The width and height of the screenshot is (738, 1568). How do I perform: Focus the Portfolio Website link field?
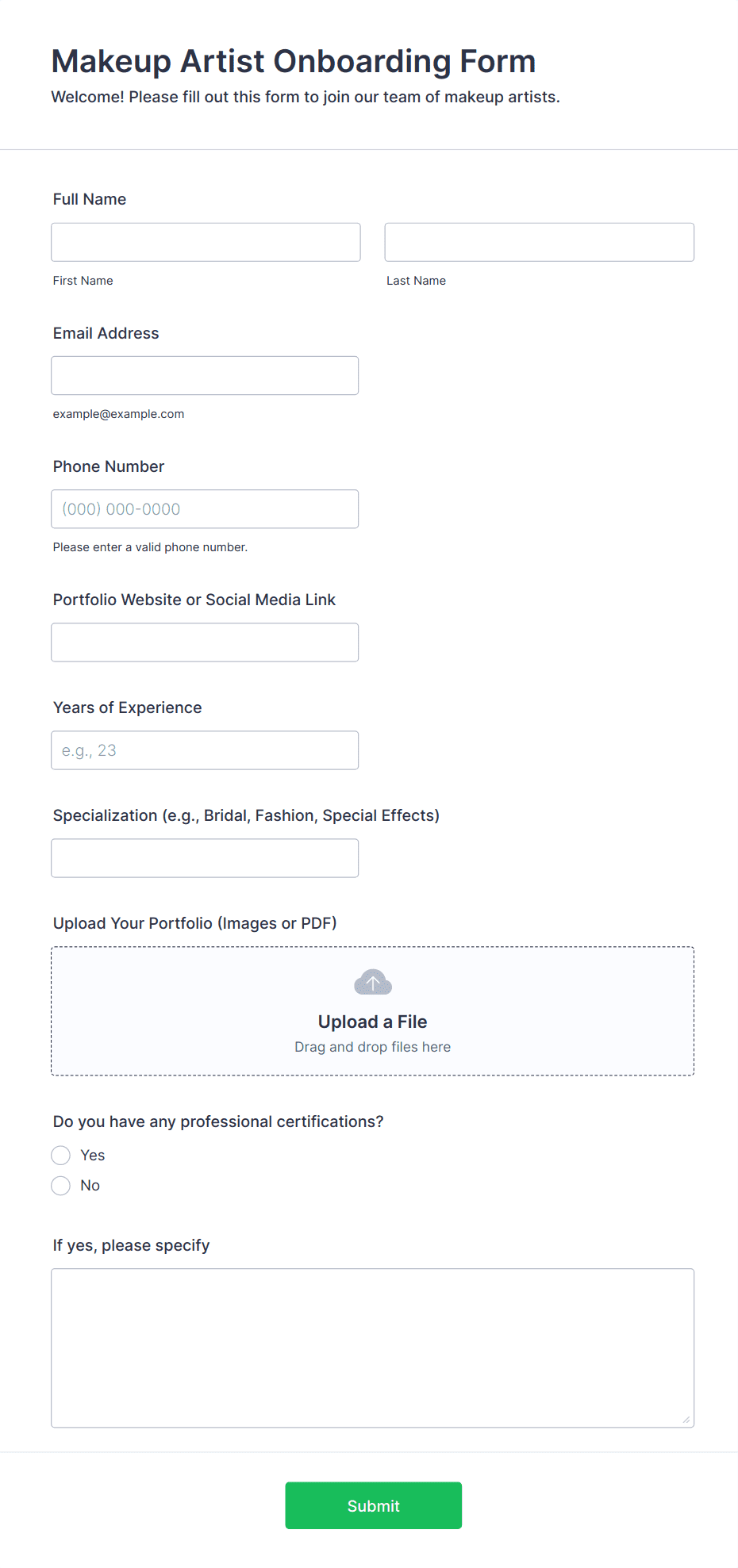[205, 642]
